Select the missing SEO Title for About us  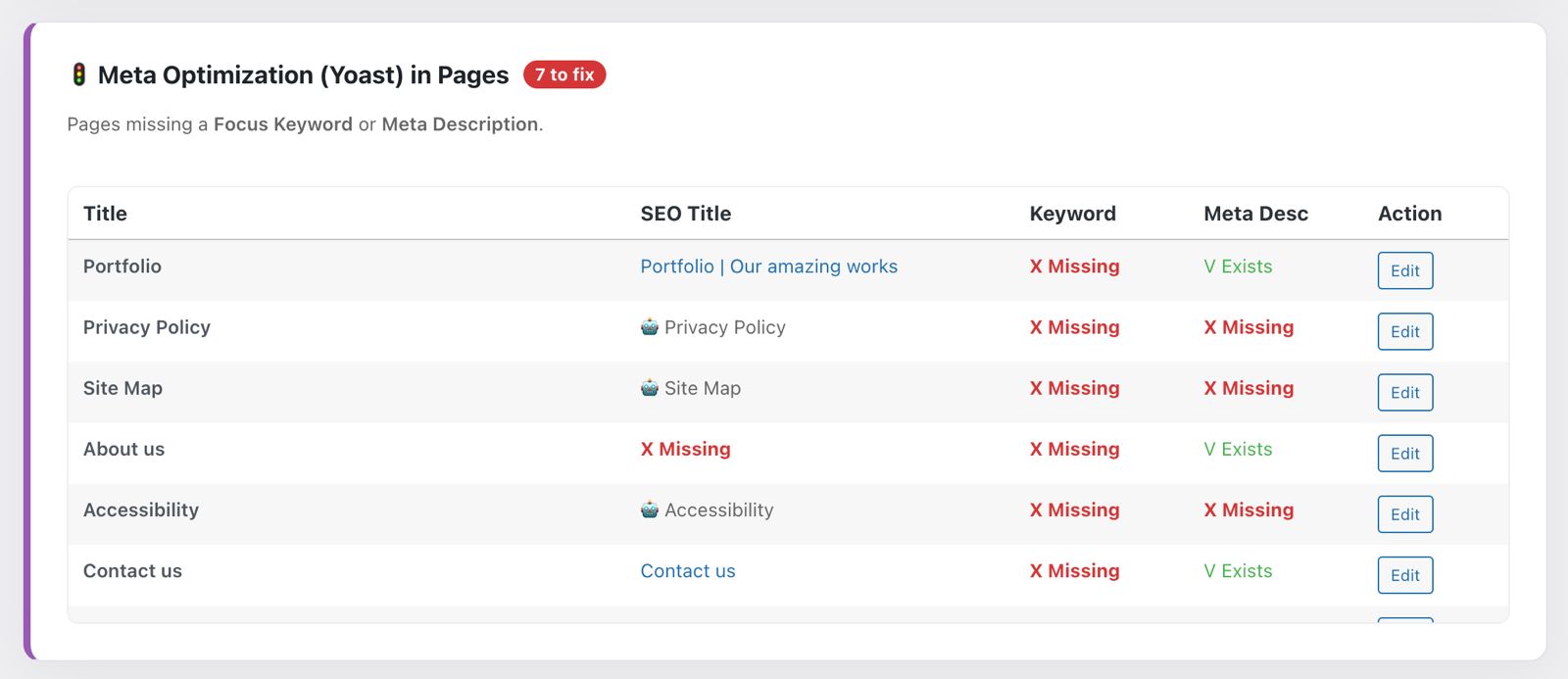[685, 449]
